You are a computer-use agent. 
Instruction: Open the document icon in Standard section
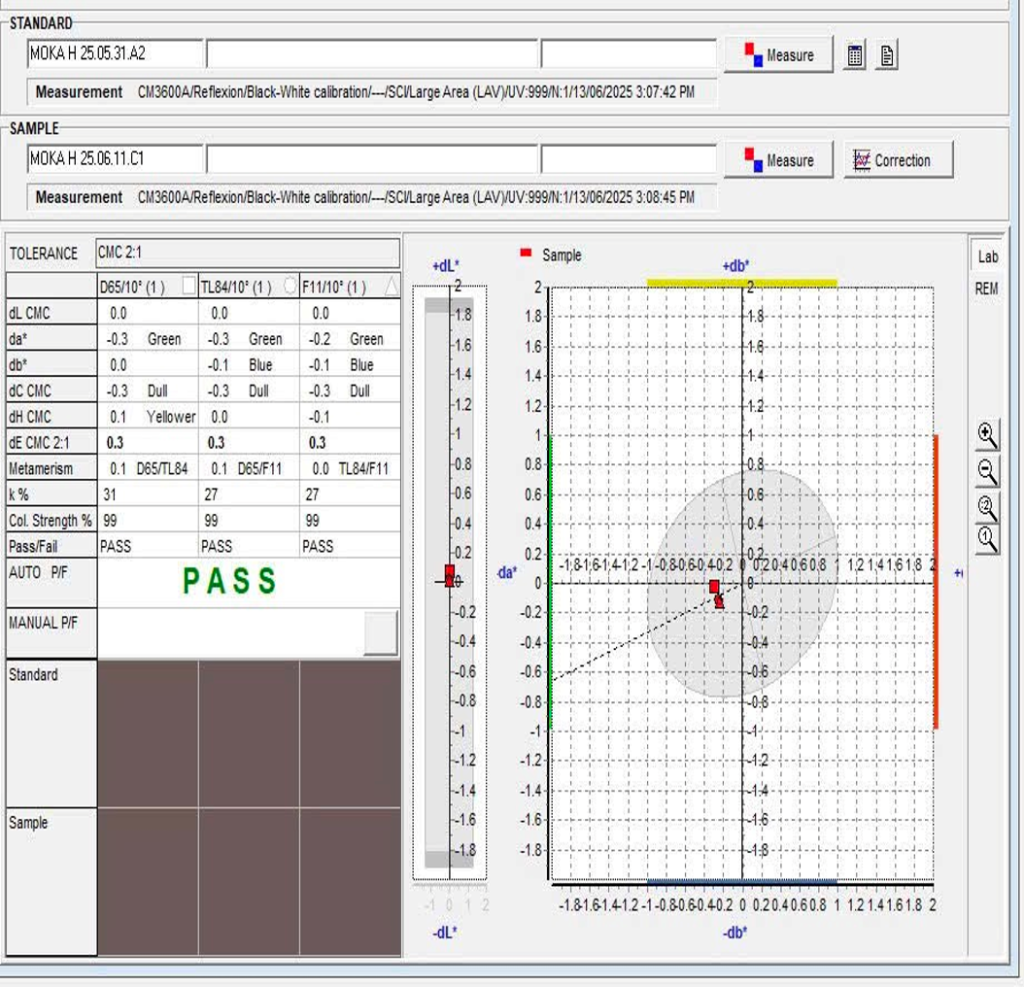(x=887, y=56)
